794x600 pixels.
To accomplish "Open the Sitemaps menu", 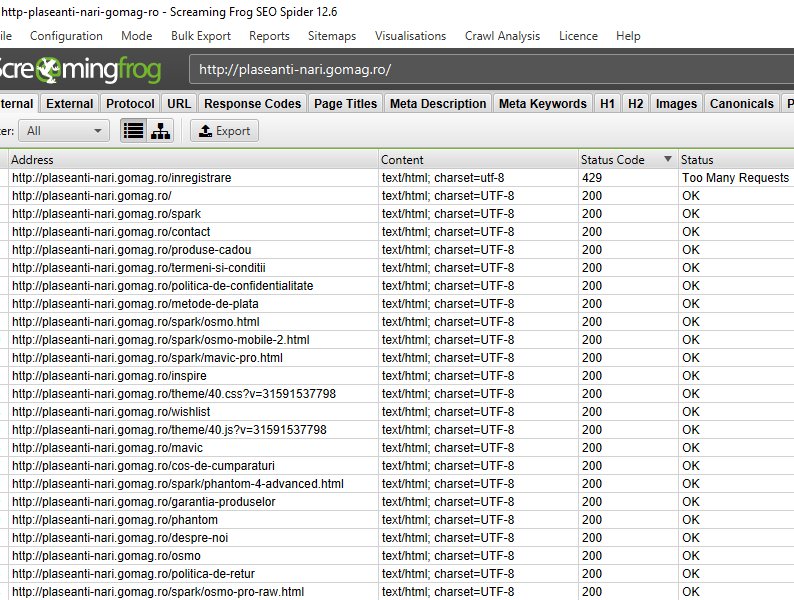I will click(332, 36).
